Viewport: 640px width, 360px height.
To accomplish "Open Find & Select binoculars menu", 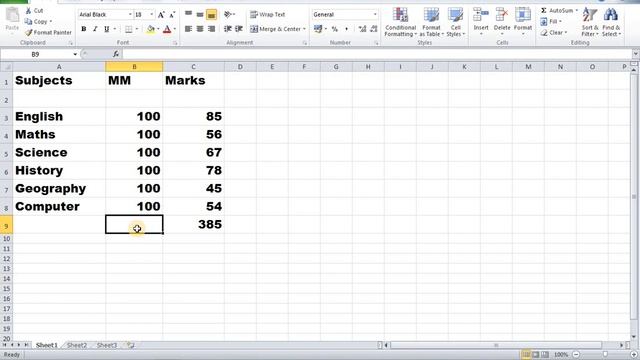I will coord(611,22).
